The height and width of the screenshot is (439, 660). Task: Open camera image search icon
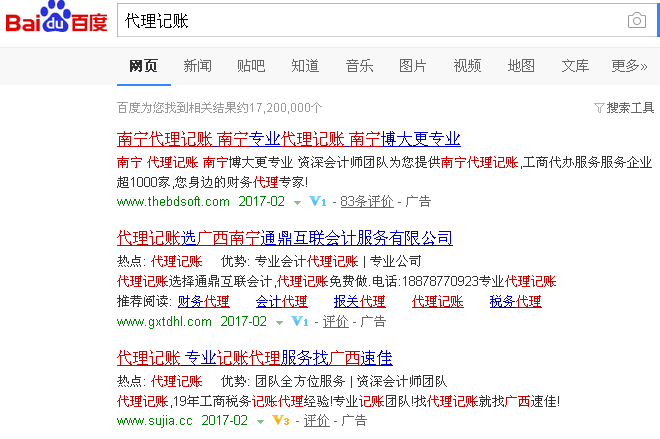636,20
